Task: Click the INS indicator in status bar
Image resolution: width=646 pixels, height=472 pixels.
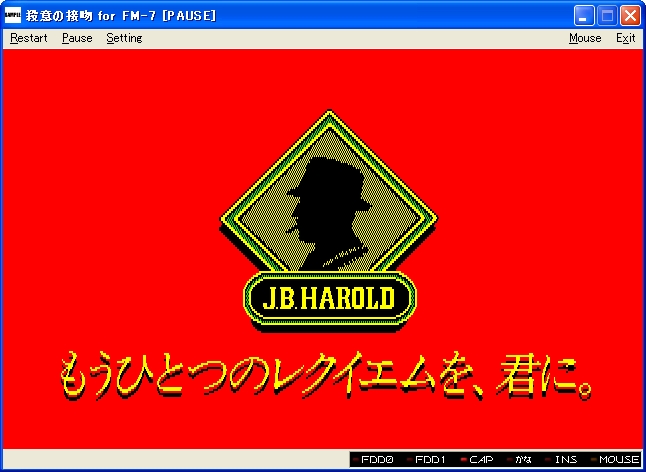Action: tap(564, 460)
